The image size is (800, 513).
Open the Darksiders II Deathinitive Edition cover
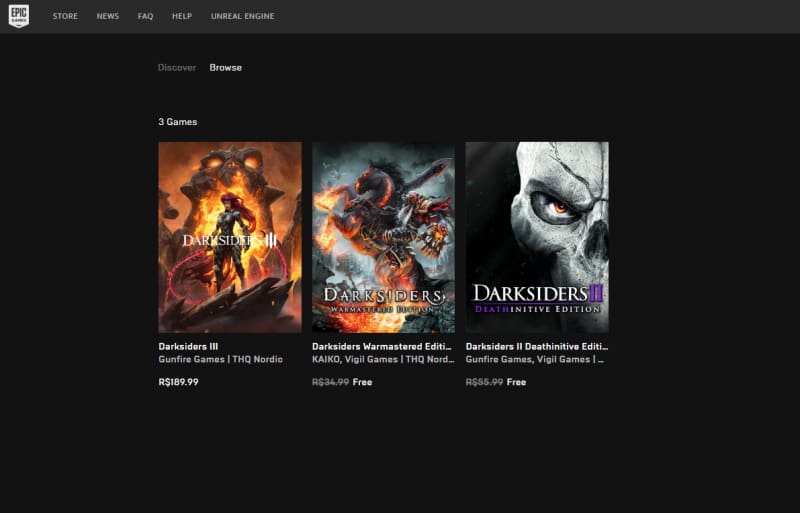[x=537, y=237]
